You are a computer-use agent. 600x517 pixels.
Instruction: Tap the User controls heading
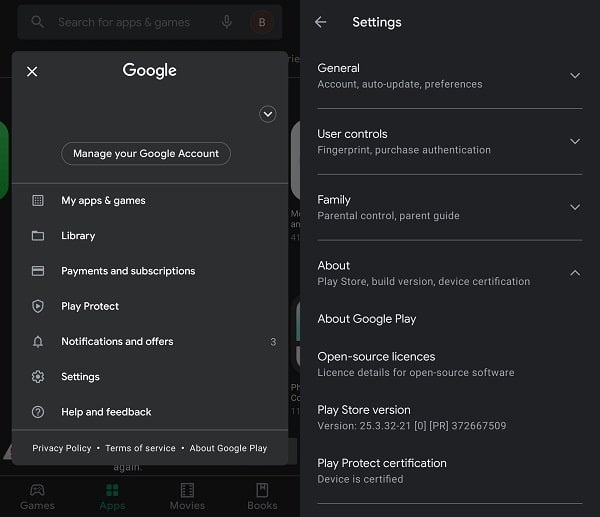(x=352, y=134)
